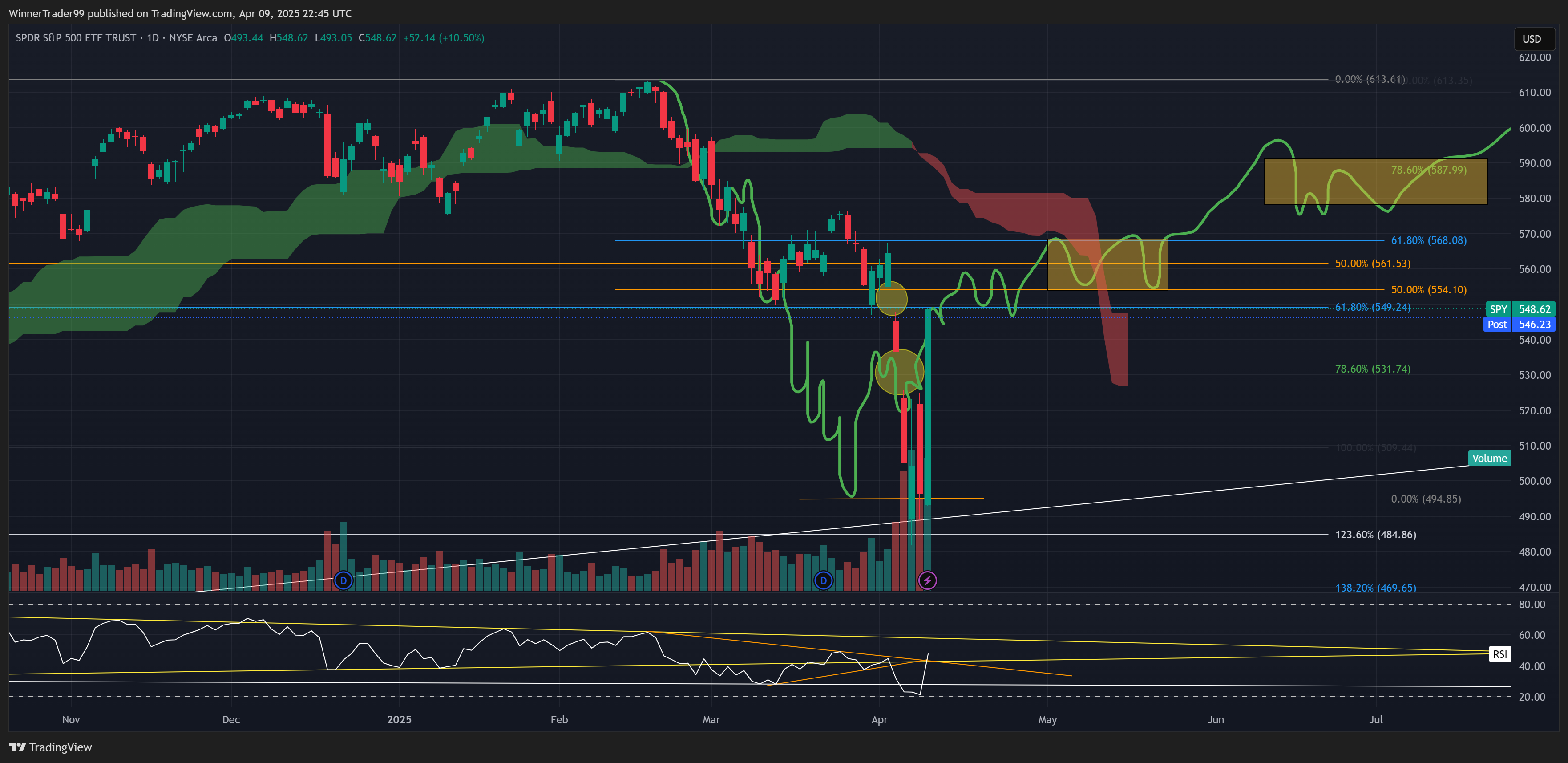
Task: Click the yellow box between May and June
Action: [1107, 265]
